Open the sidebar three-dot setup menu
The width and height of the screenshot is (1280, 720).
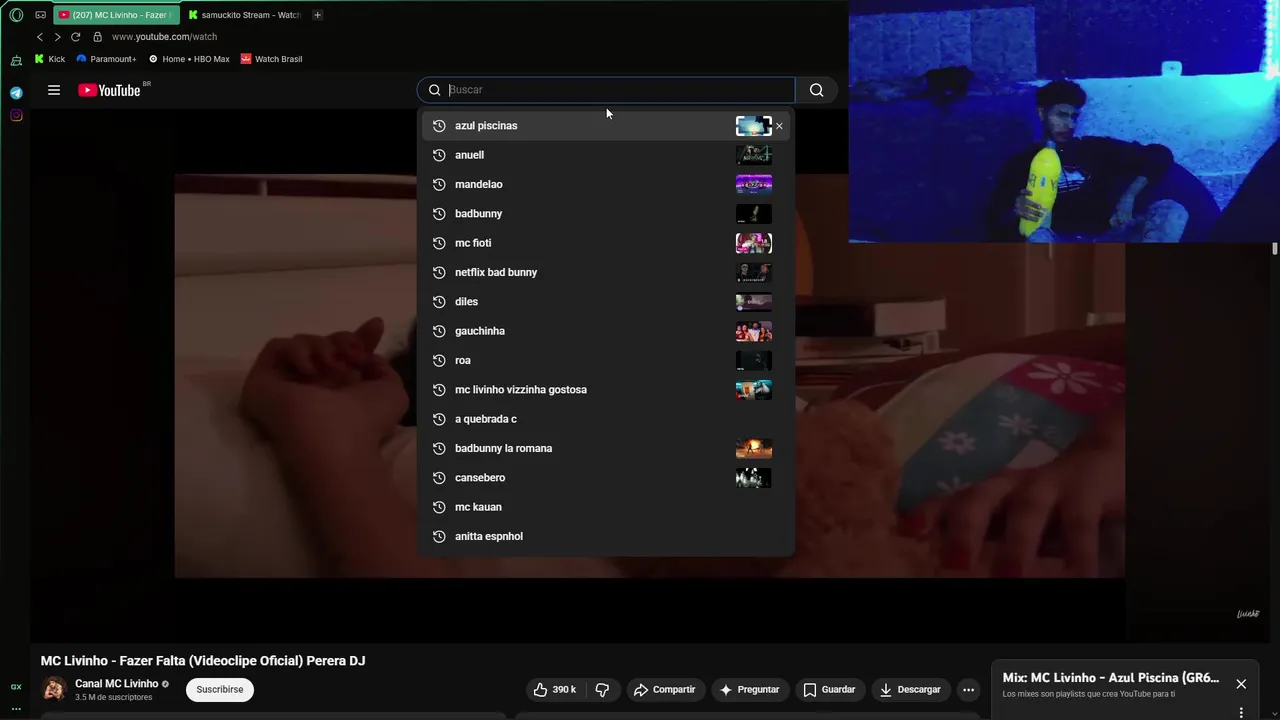pos(16,709)
